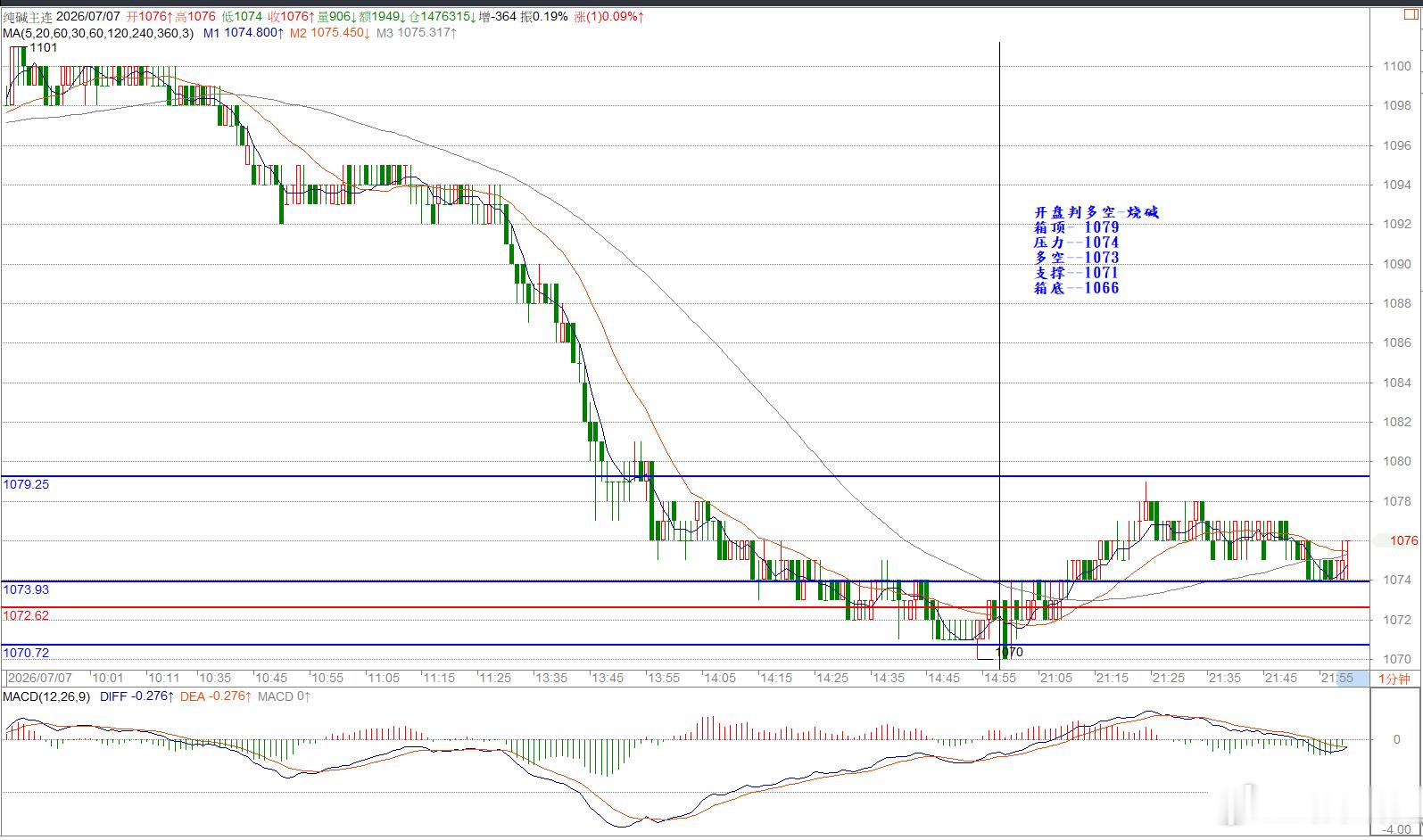The width and height of the screenshot is (1423, 840).
Task: Click the 1070 low price marker
Action: point(1009,652)
